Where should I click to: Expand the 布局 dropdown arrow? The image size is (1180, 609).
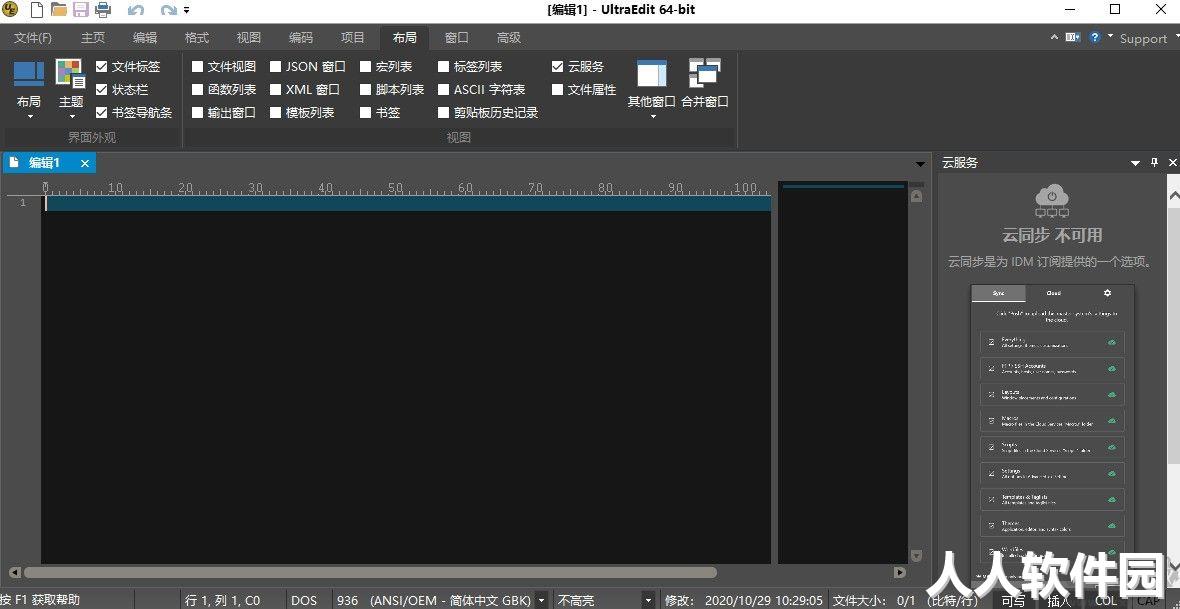pyautogui.click(x=30, y=117)
